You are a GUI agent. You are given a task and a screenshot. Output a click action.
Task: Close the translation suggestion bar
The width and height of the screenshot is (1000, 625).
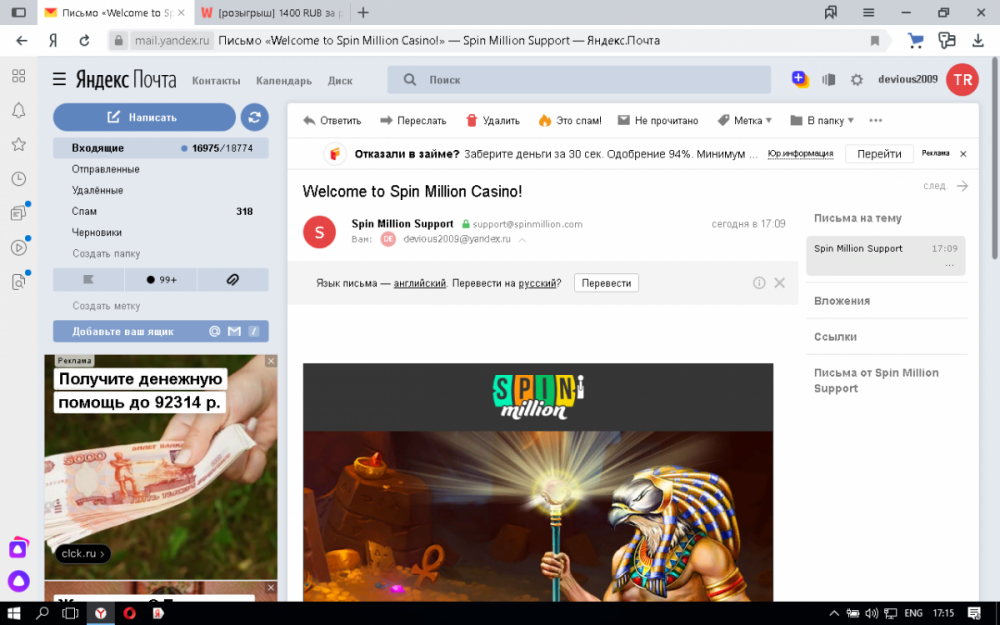(x=780, y=283)
